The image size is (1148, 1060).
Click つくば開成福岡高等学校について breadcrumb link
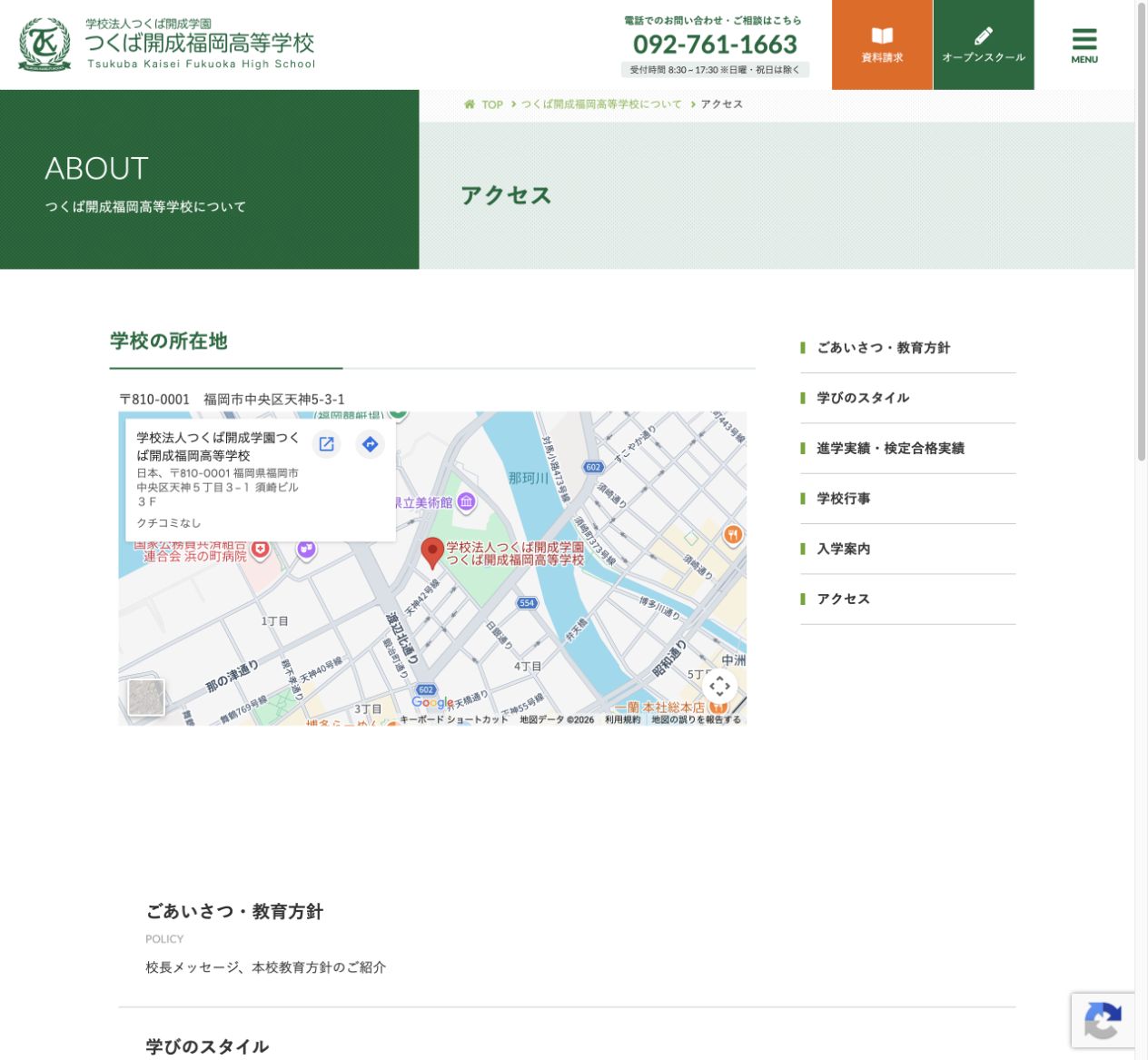pyautogui.click(x=601, y=104)
